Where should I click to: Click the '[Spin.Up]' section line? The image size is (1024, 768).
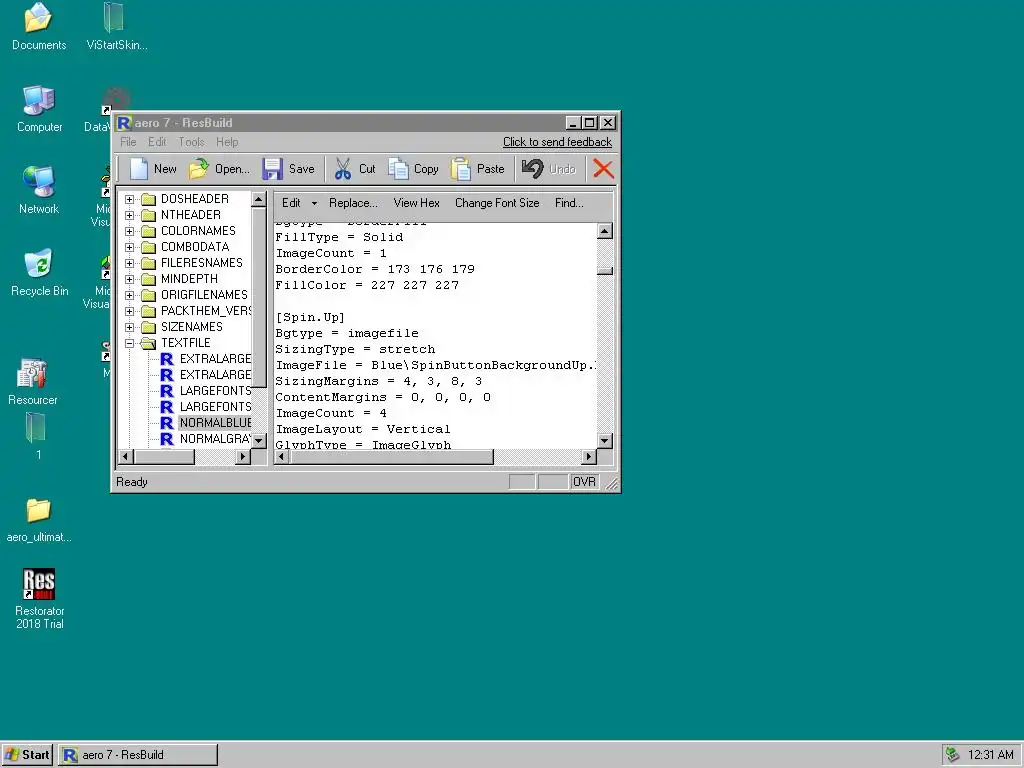point(310,317)
